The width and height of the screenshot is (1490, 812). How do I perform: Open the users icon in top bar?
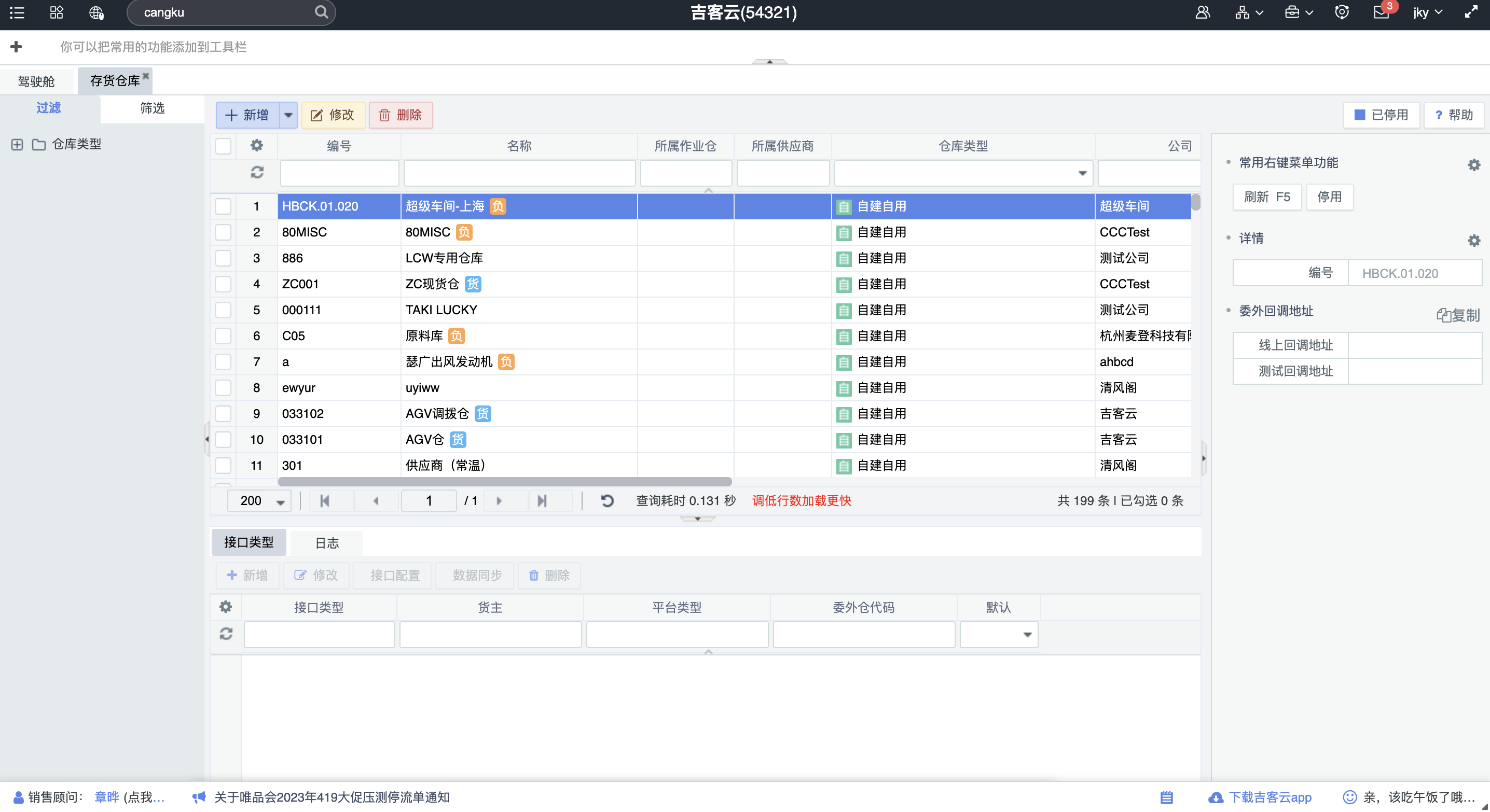[x=1203, y=12]
